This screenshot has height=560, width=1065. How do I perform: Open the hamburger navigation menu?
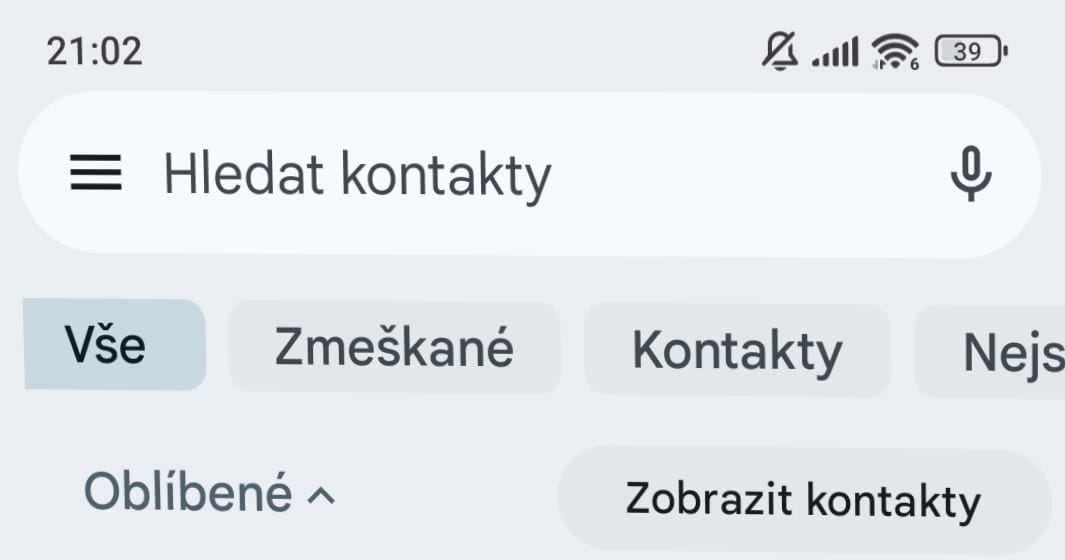point(96,175)
